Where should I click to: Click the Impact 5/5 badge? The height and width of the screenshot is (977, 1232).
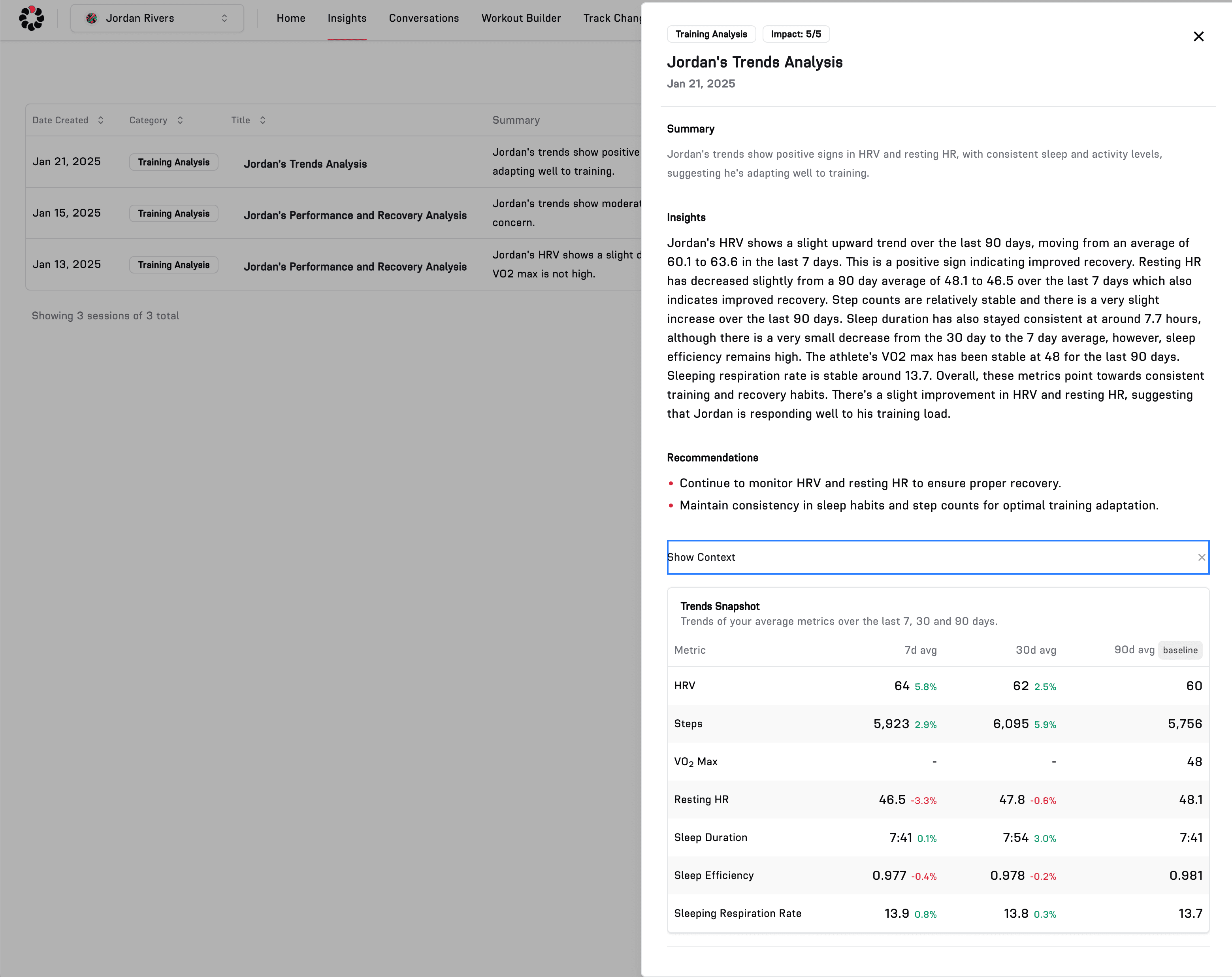(795, 34)
